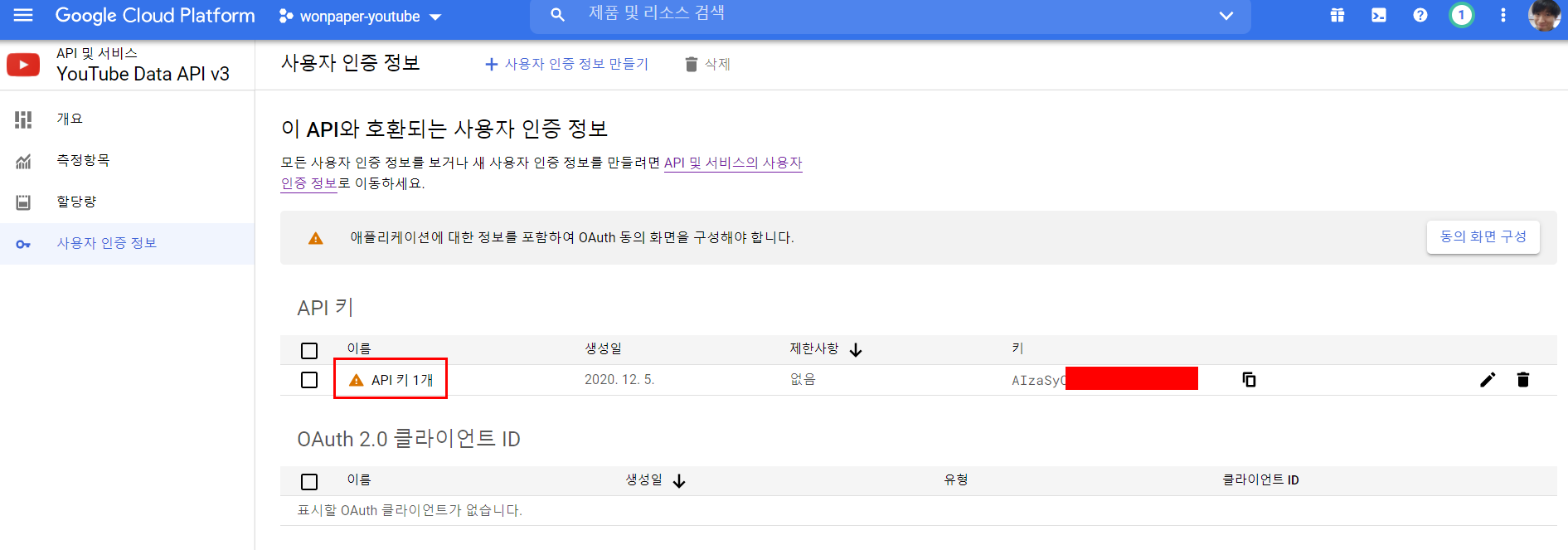Click the 개요 dashboard icon

(x=23, y=119)
